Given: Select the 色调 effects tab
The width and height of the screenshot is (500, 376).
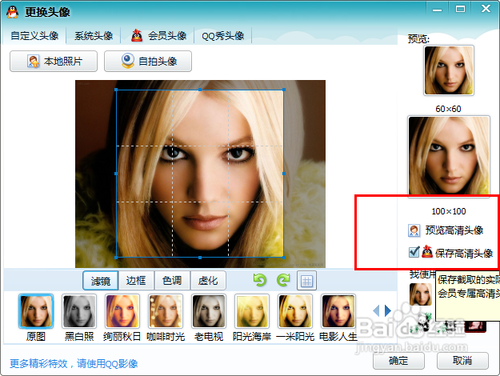Looking at the screenshot, I should (172, 281).
